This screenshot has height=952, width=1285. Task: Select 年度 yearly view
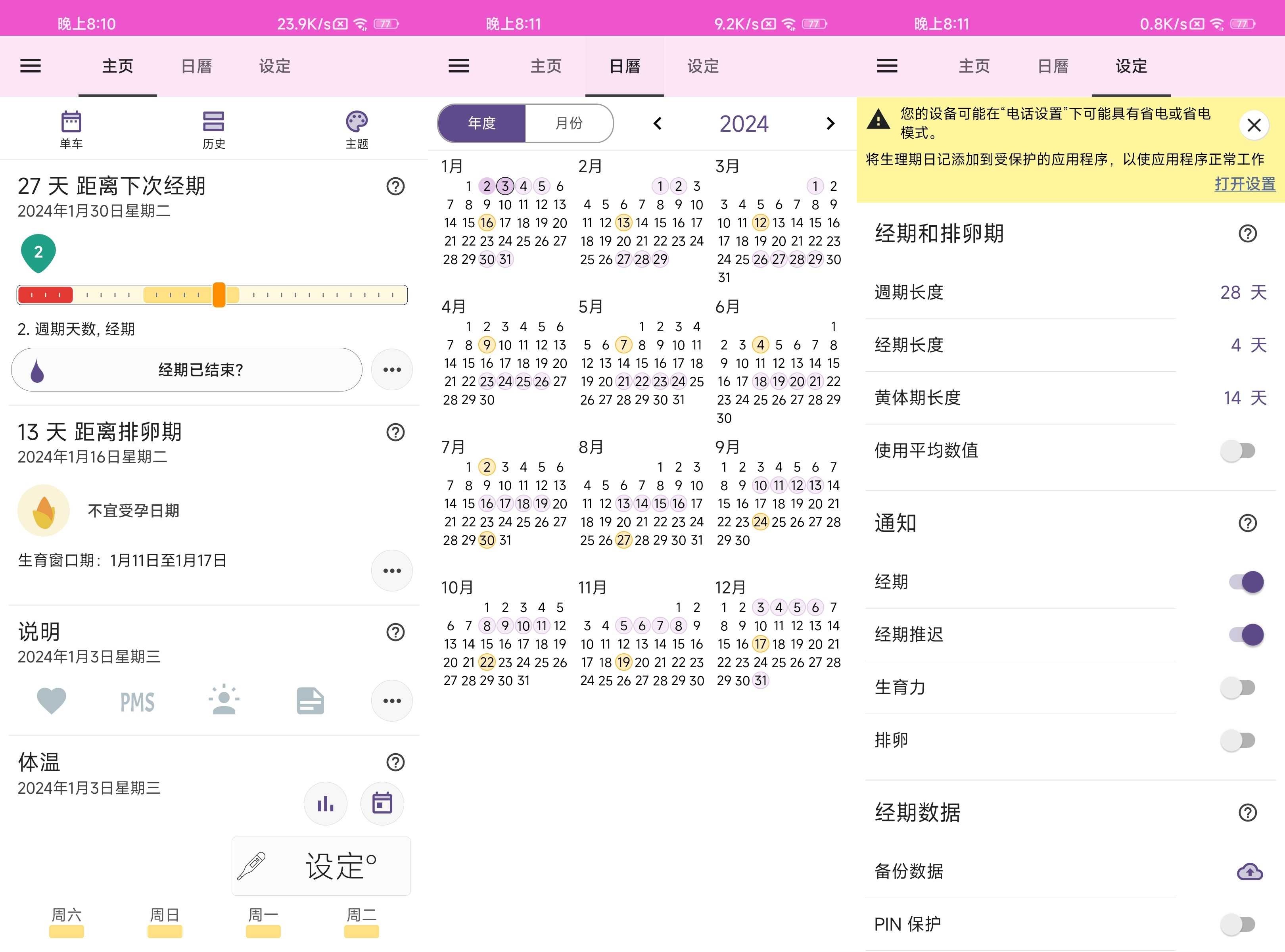pos(482,123)
